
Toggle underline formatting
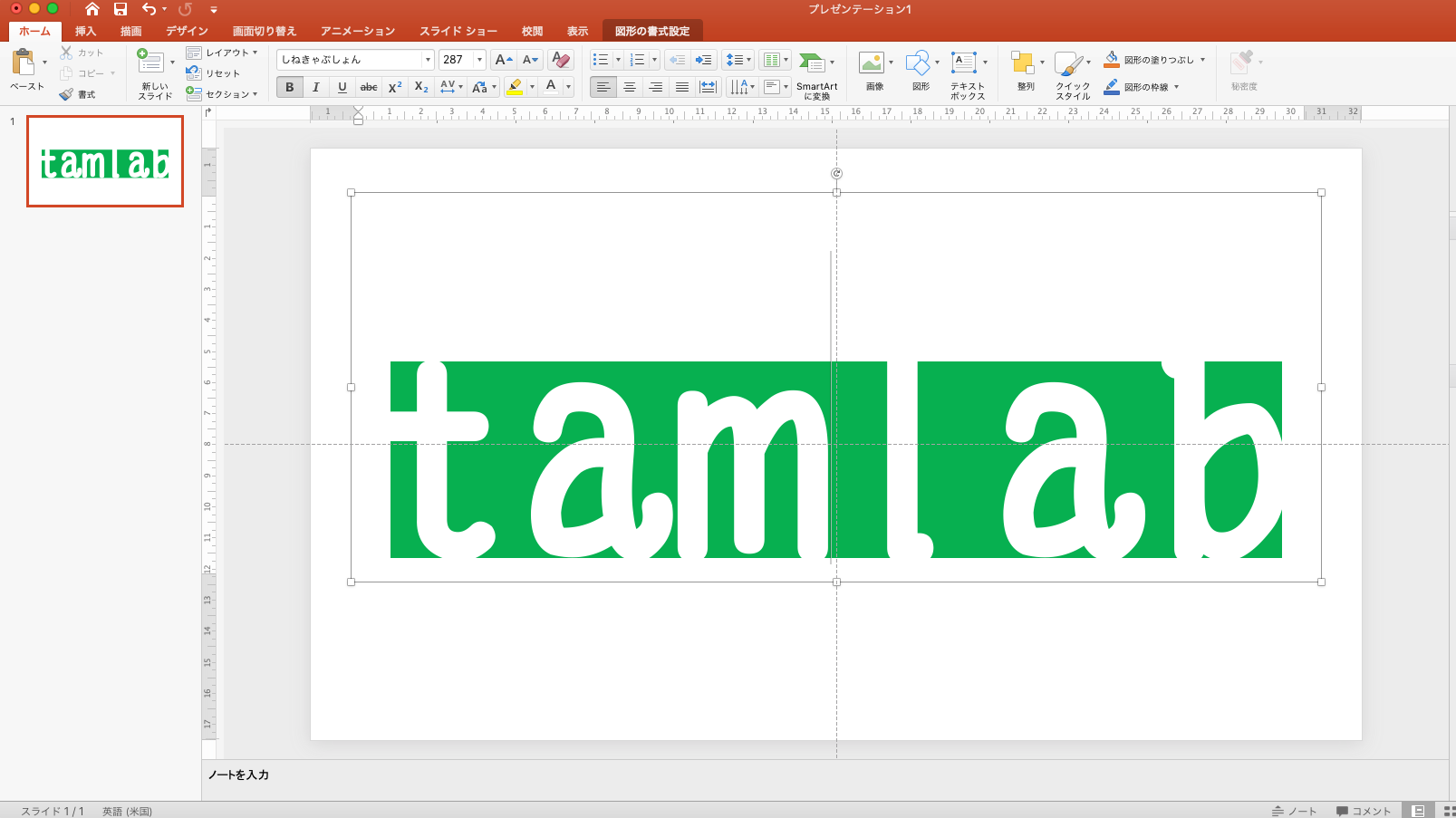[342, 87]
